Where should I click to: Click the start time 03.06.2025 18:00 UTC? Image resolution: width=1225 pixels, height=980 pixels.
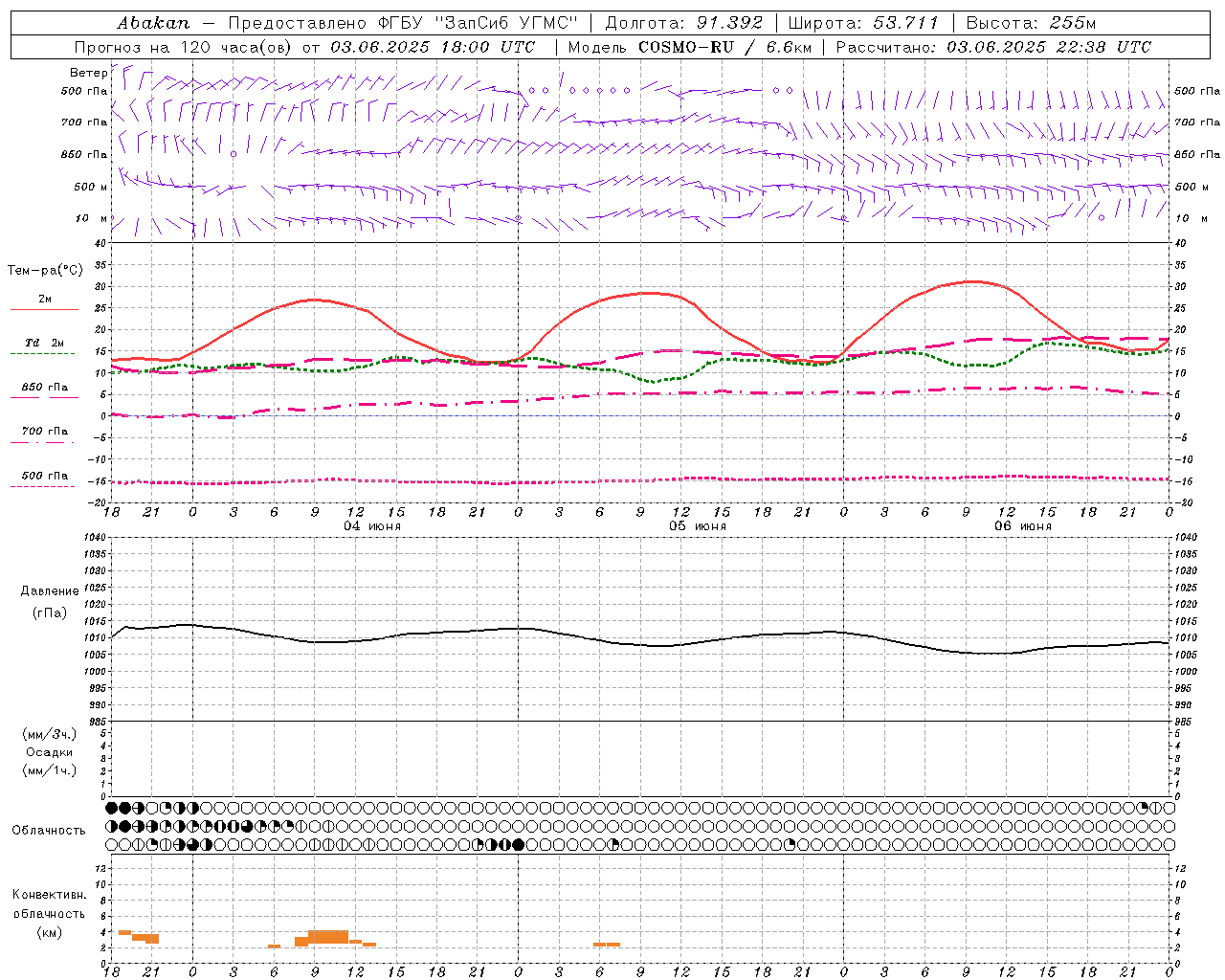click(433, 47)
